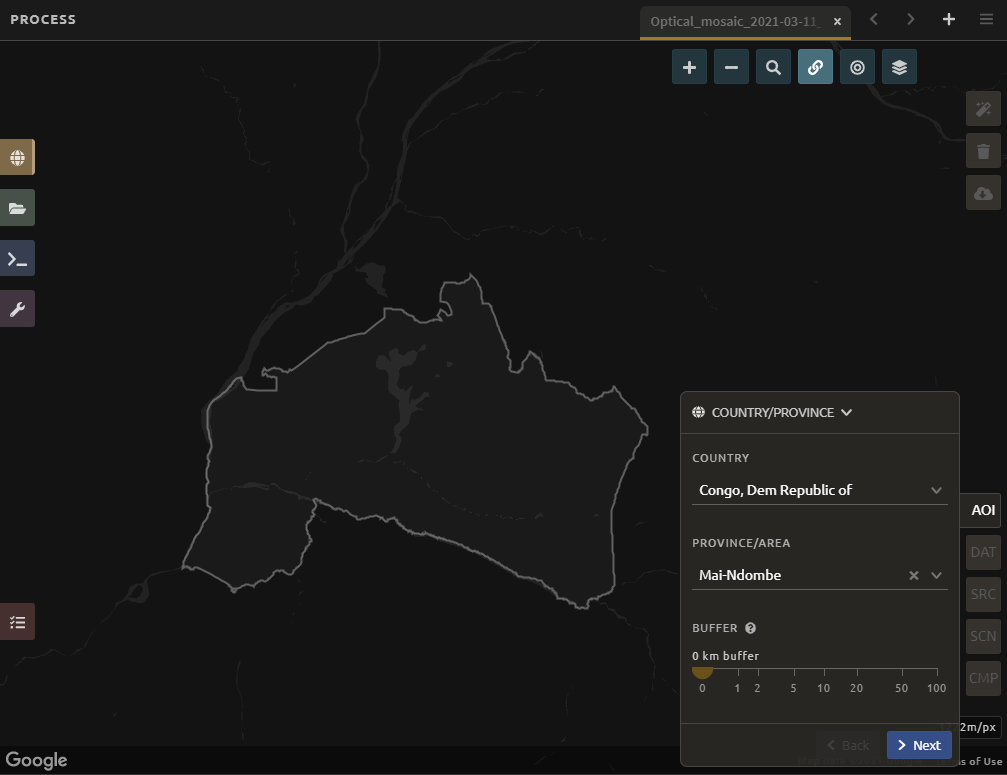Expand the Province/Area dropdown arrow
1007x775 pixels.
click(x=936, y=575)
